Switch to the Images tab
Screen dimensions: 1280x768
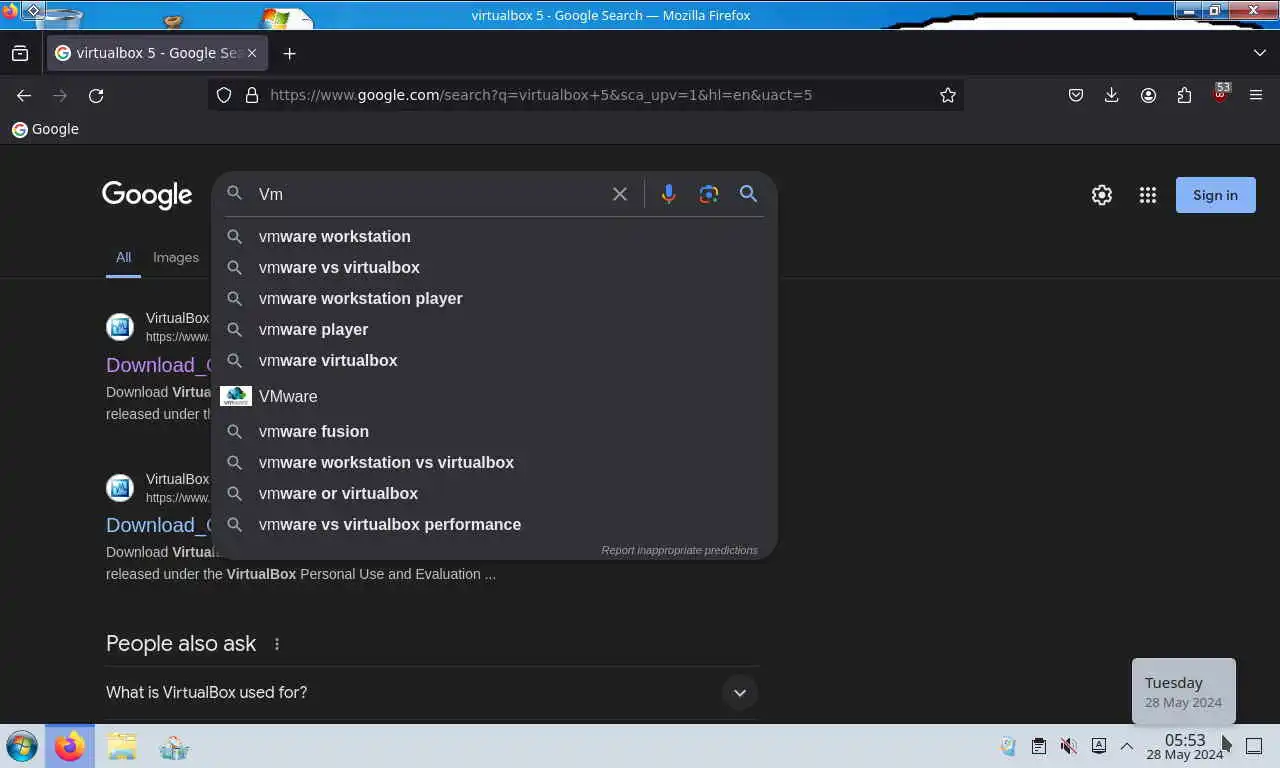pyautogui.click(x=176, y=257)
